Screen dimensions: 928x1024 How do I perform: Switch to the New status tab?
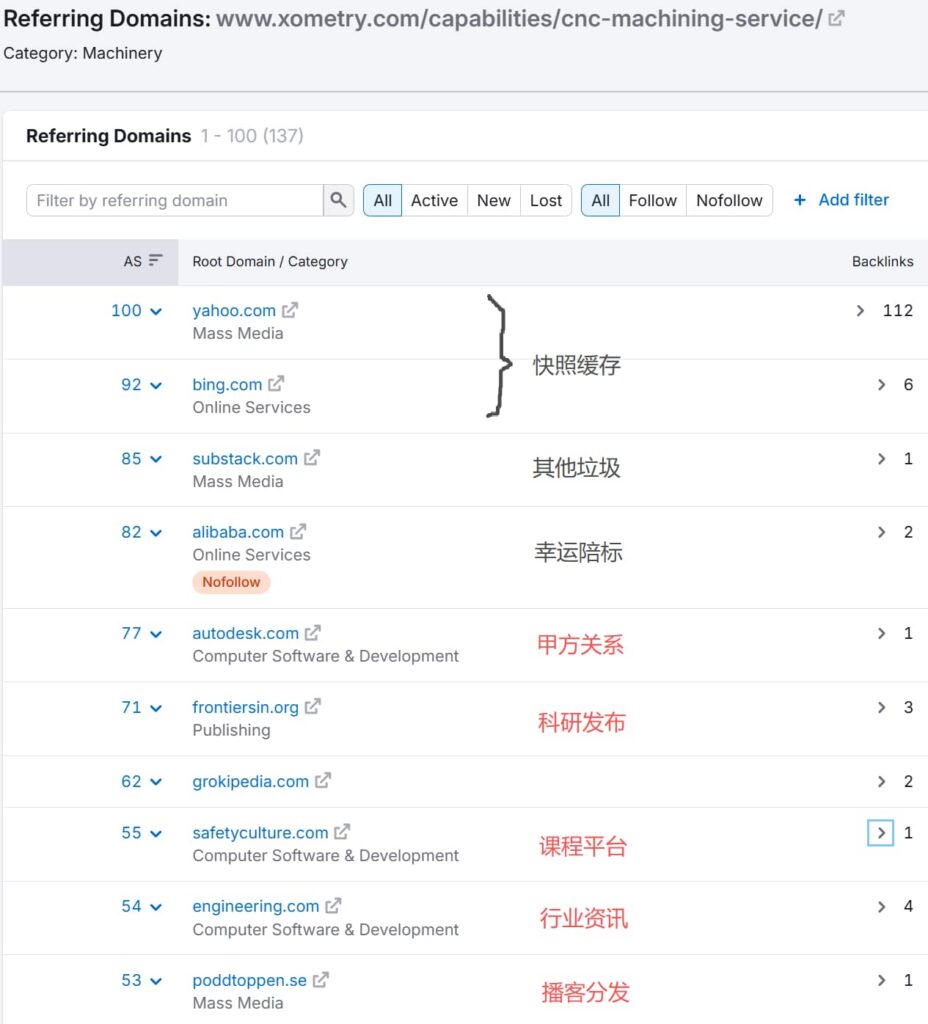tap(494, 200)
